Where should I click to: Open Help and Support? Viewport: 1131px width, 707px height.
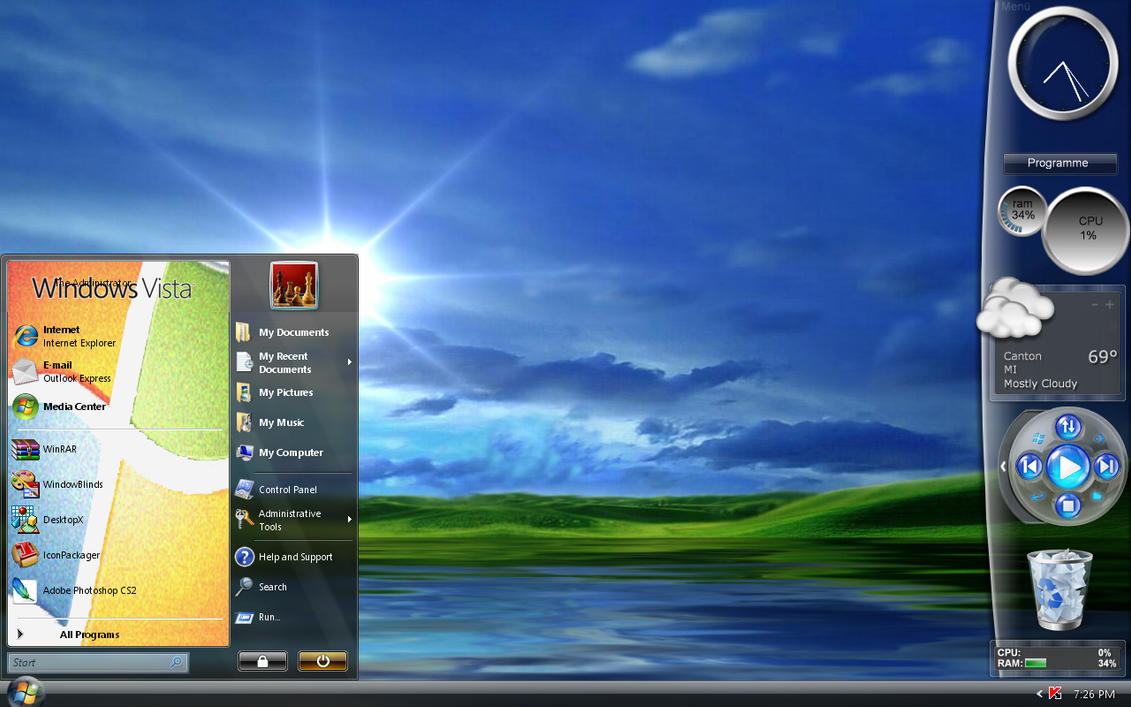(284, 557)
